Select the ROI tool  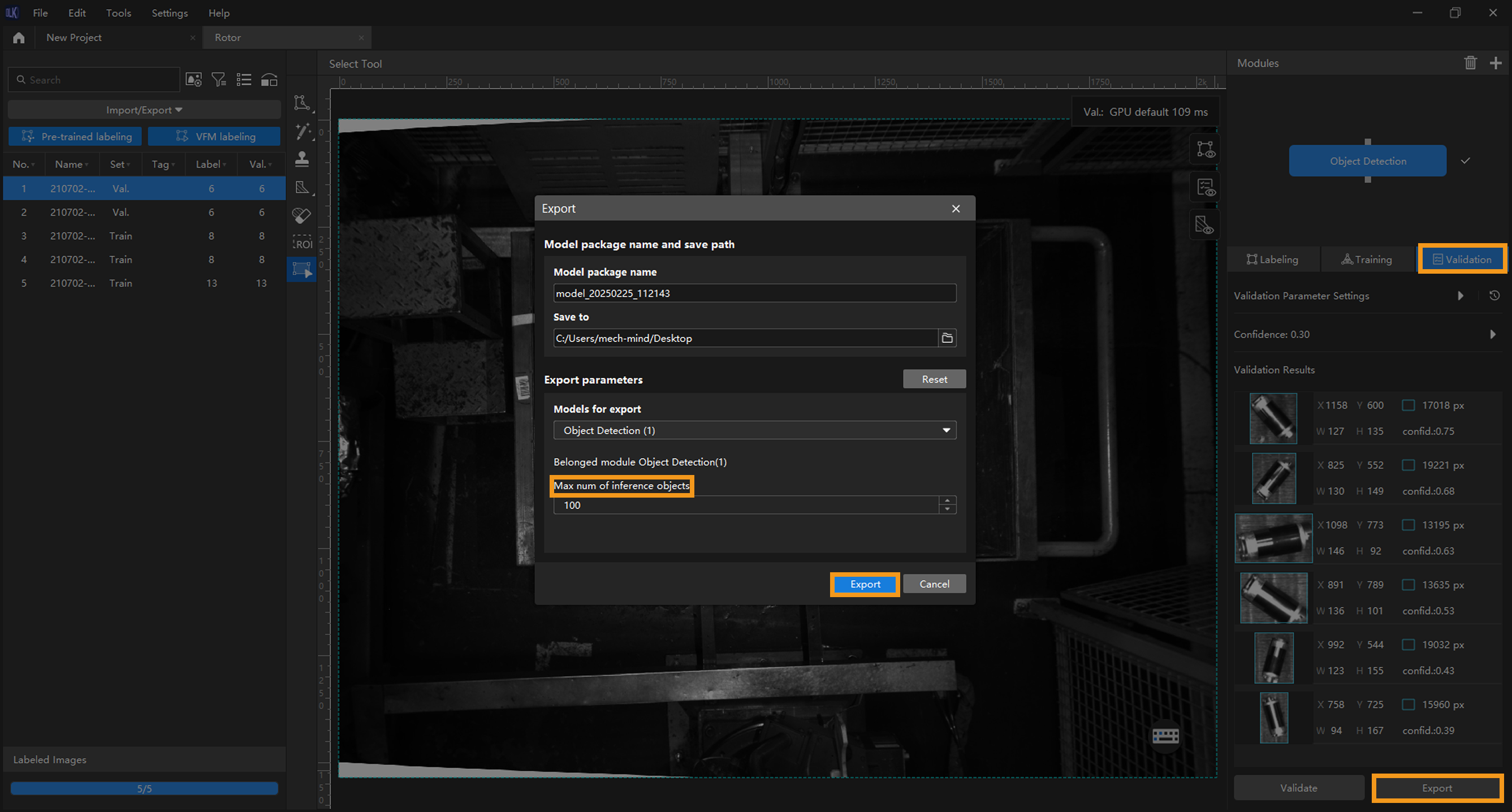[x=303, y=243]
